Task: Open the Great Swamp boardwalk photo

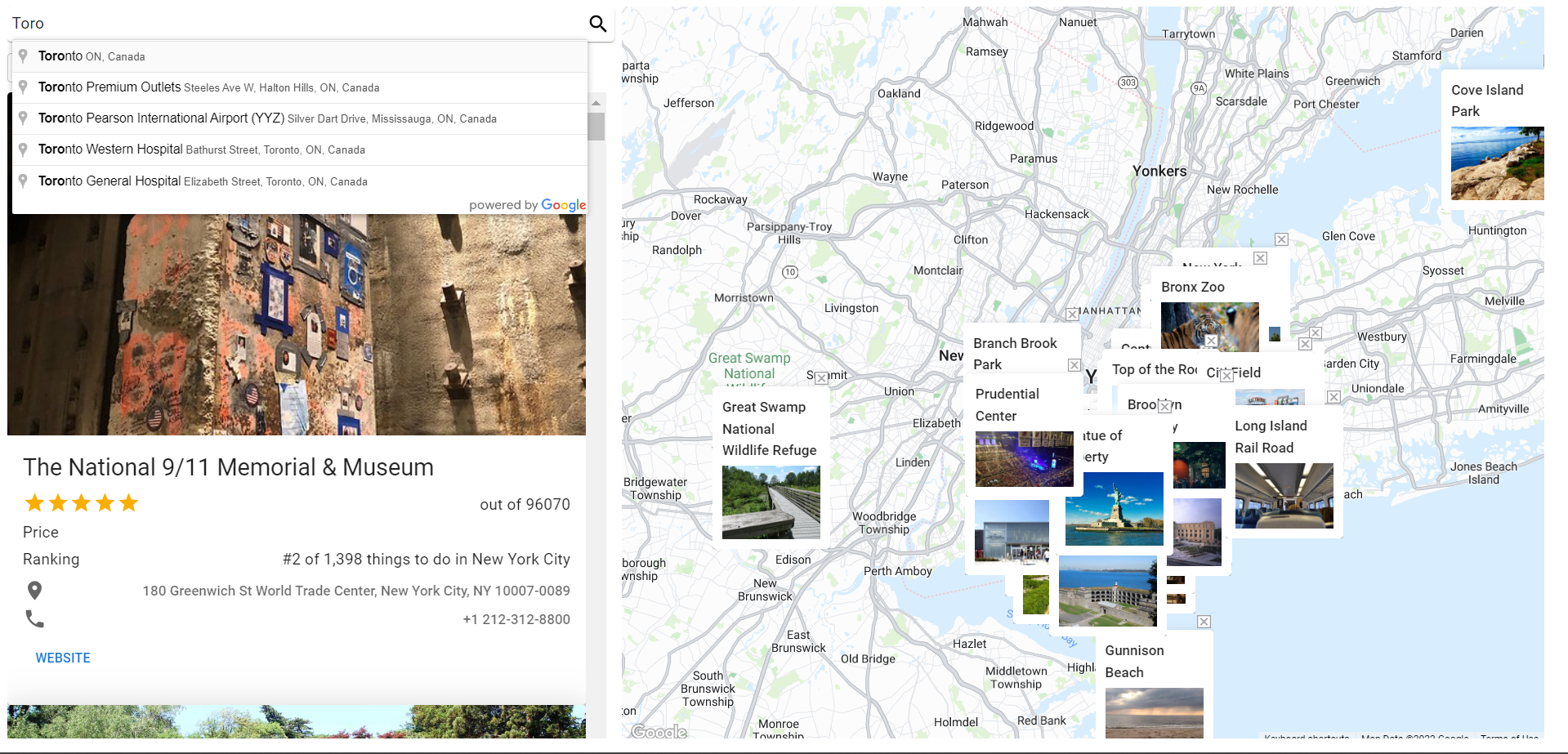Action: pos(771,502)
